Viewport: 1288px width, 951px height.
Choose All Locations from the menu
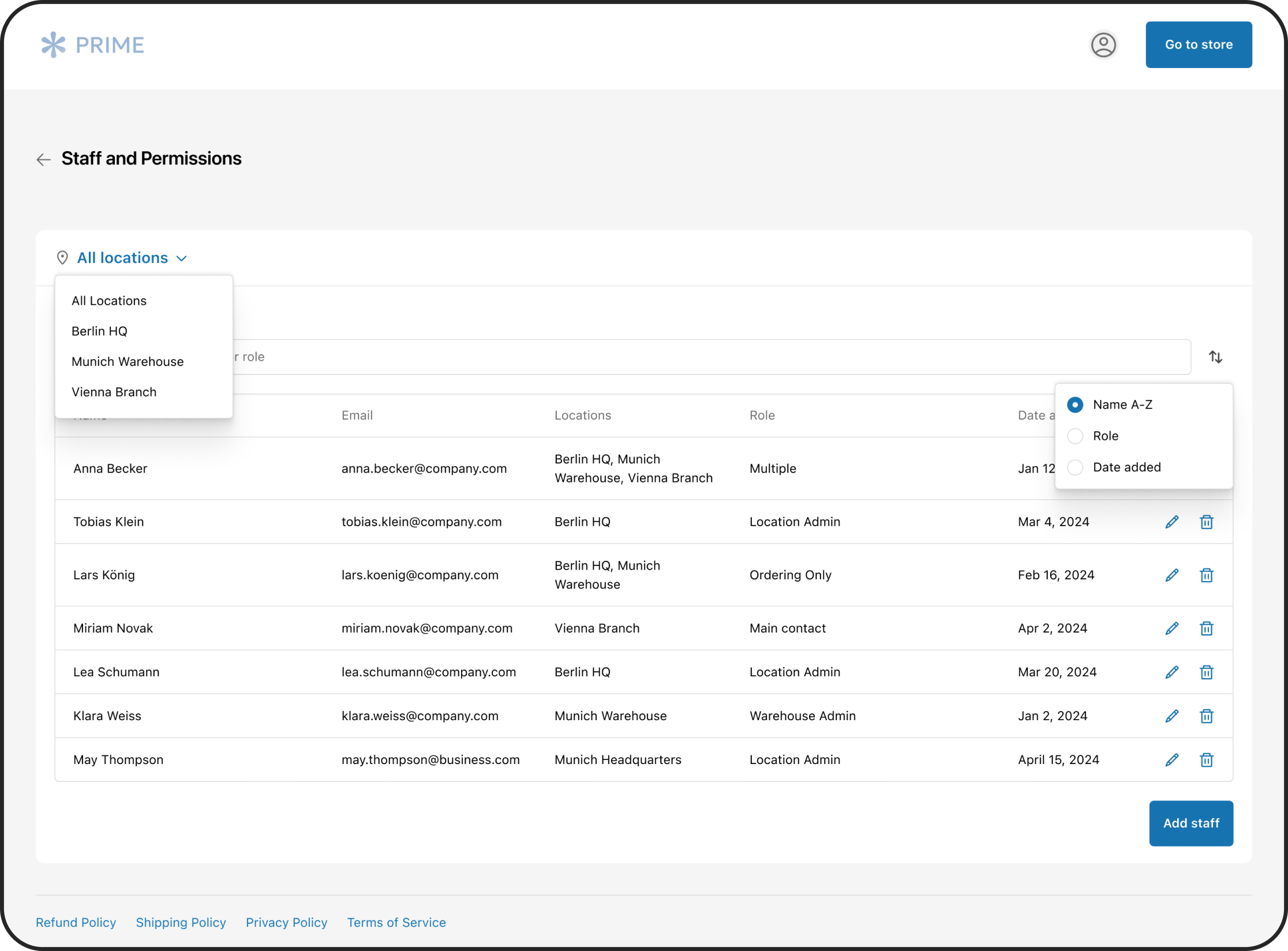tap(108, 300)
